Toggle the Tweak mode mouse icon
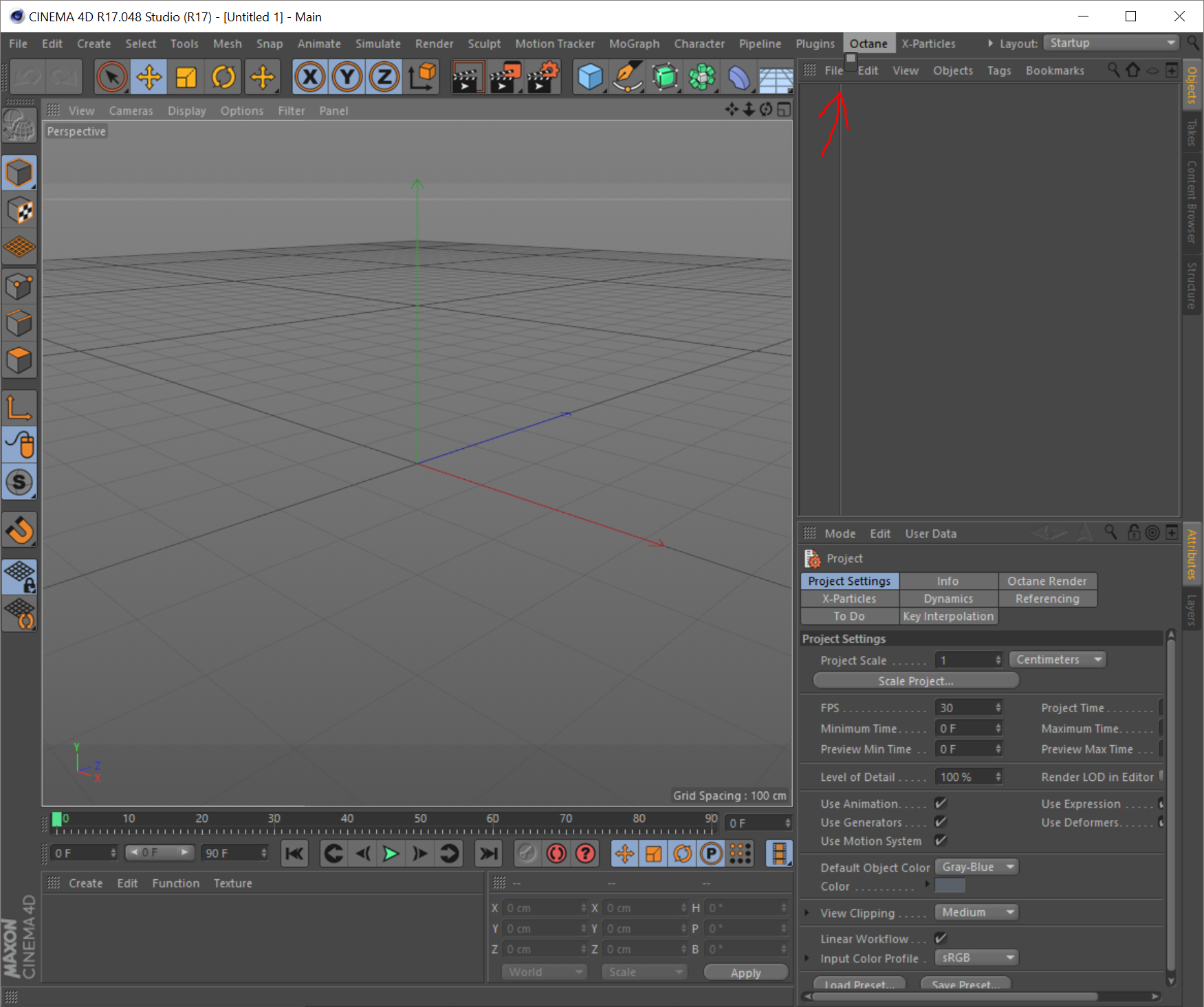 (x=19, y=445)
